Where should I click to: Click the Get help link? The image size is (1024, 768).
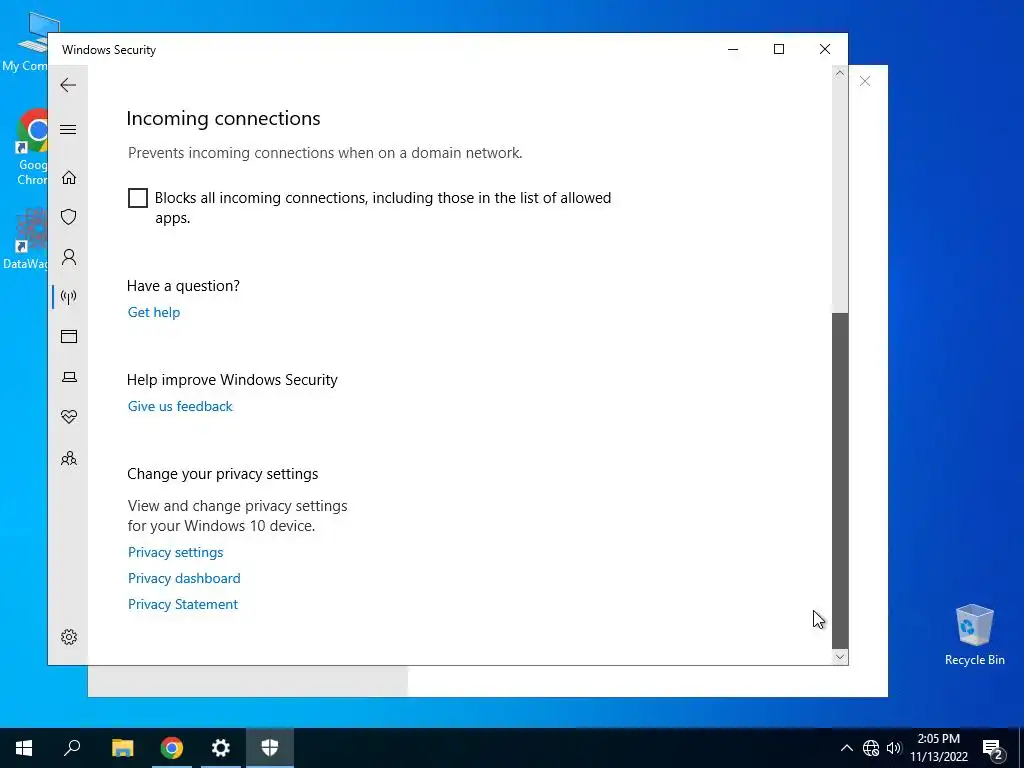click(x=154, y=312)
